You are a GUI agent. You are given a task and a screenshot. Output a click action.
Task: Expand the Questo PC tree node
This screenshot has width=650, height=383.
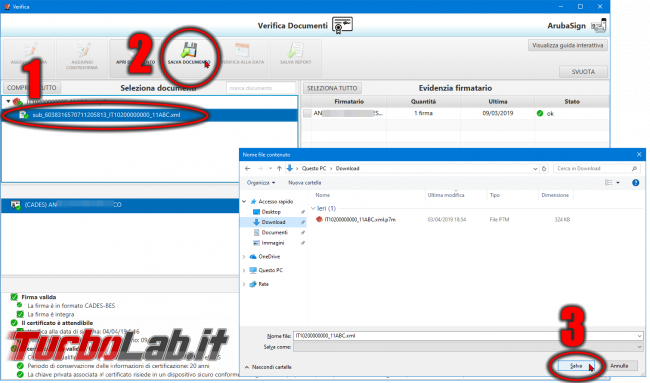(x=244, y=270)
